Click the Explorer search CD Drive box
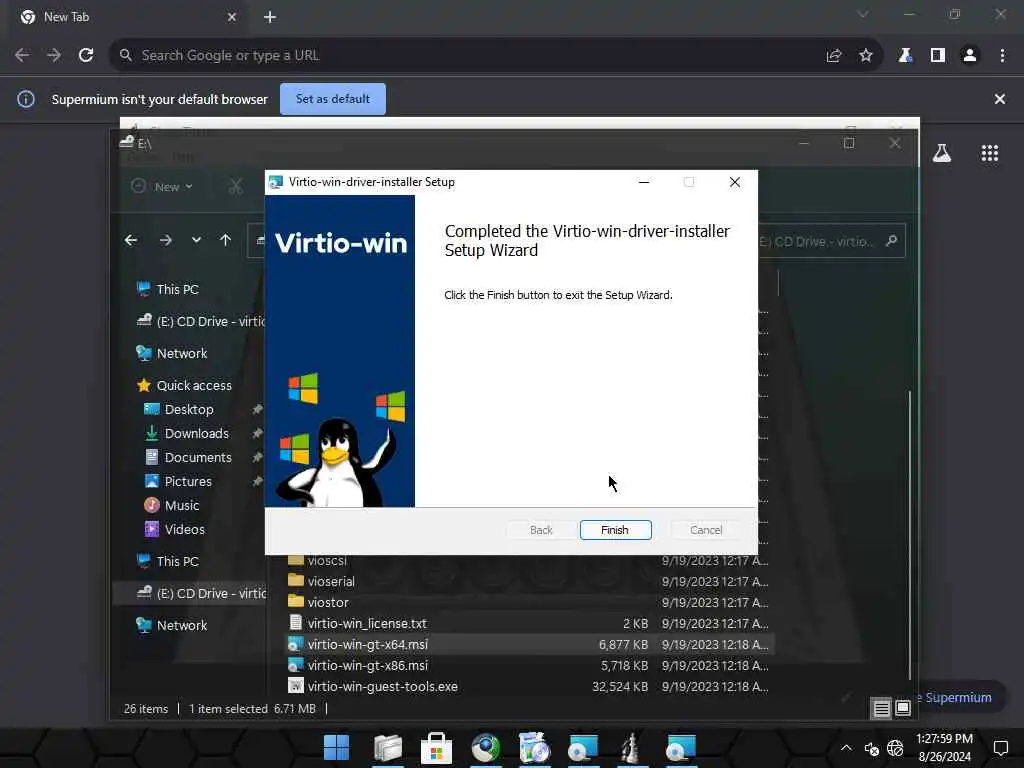The width and height of the screenshot is (1024, 768). click(x=831, y=242)
